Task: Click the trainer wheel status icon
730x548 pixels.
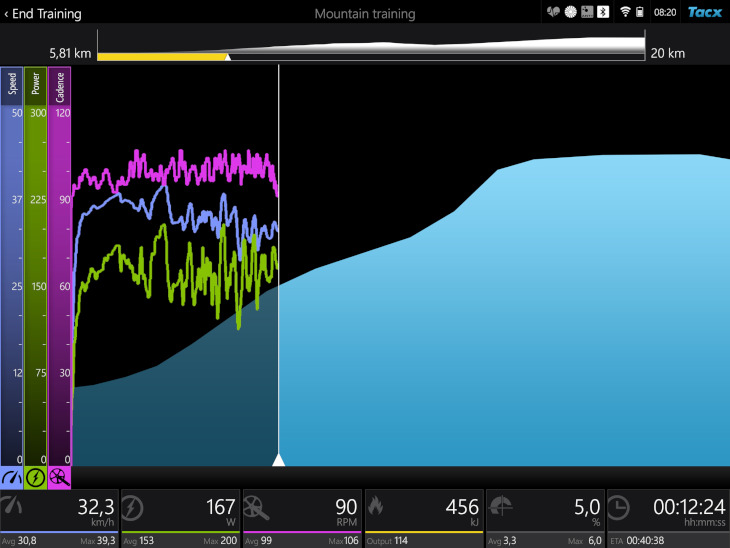Action: tap(570, 12)
